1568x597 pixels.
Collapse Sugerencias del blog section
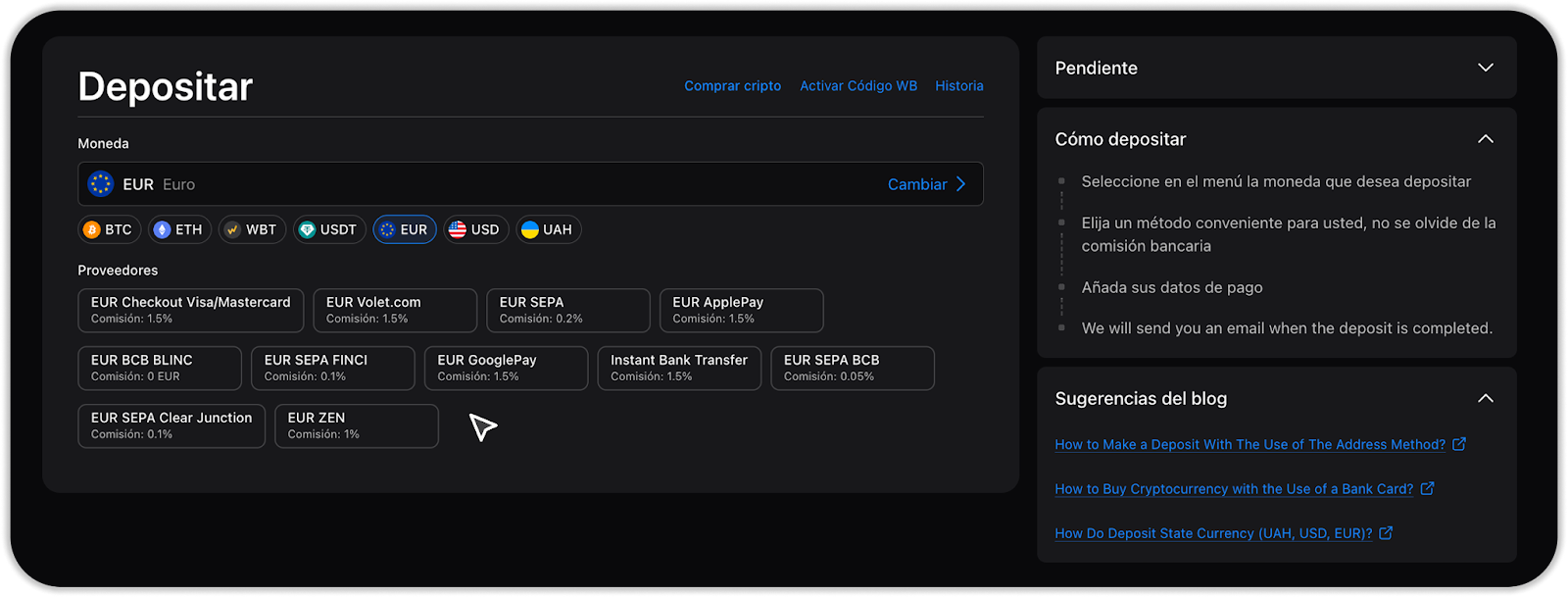(1485, 398)
